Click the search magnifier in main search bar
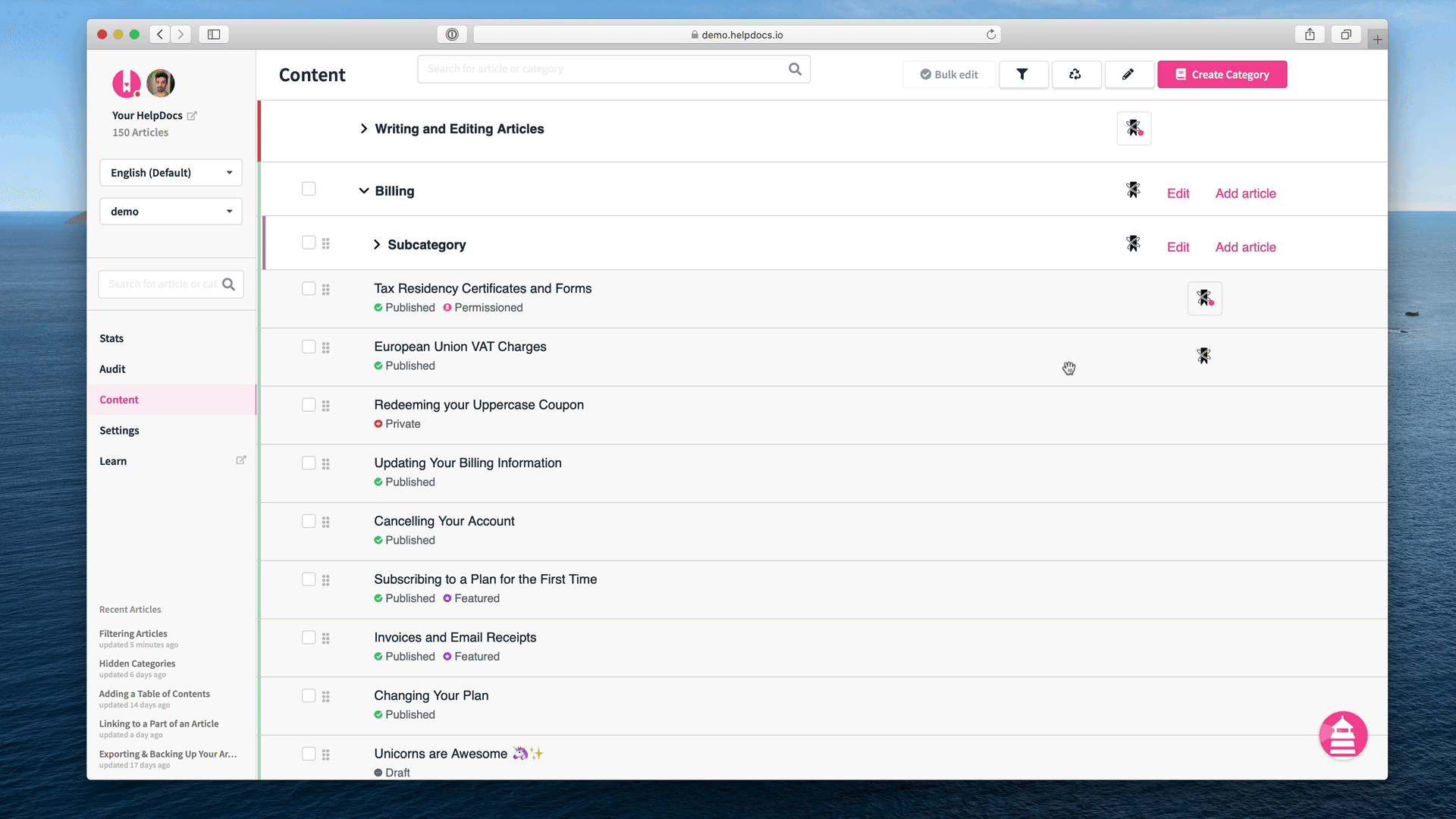This screenshot has width=1456, height=819. (x=795, y=69)
